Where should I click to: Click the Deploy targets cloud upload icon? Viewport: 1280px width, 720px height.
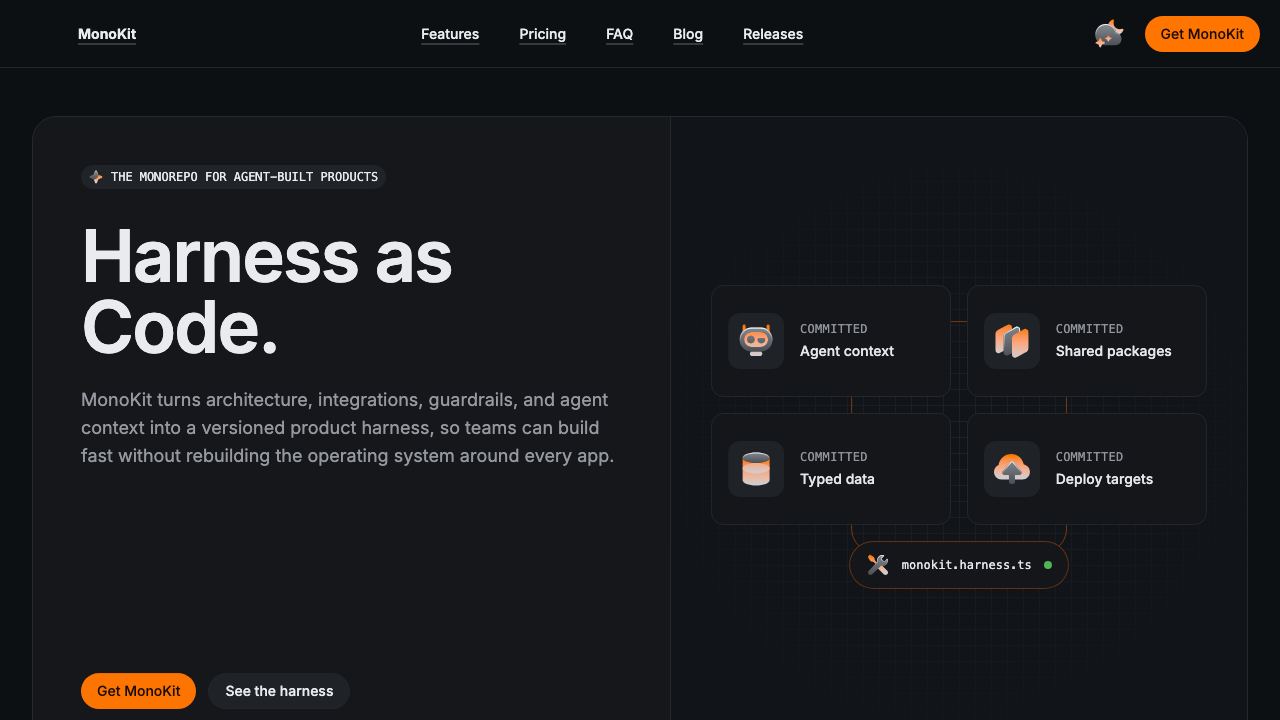click(x=1012, y=469)
